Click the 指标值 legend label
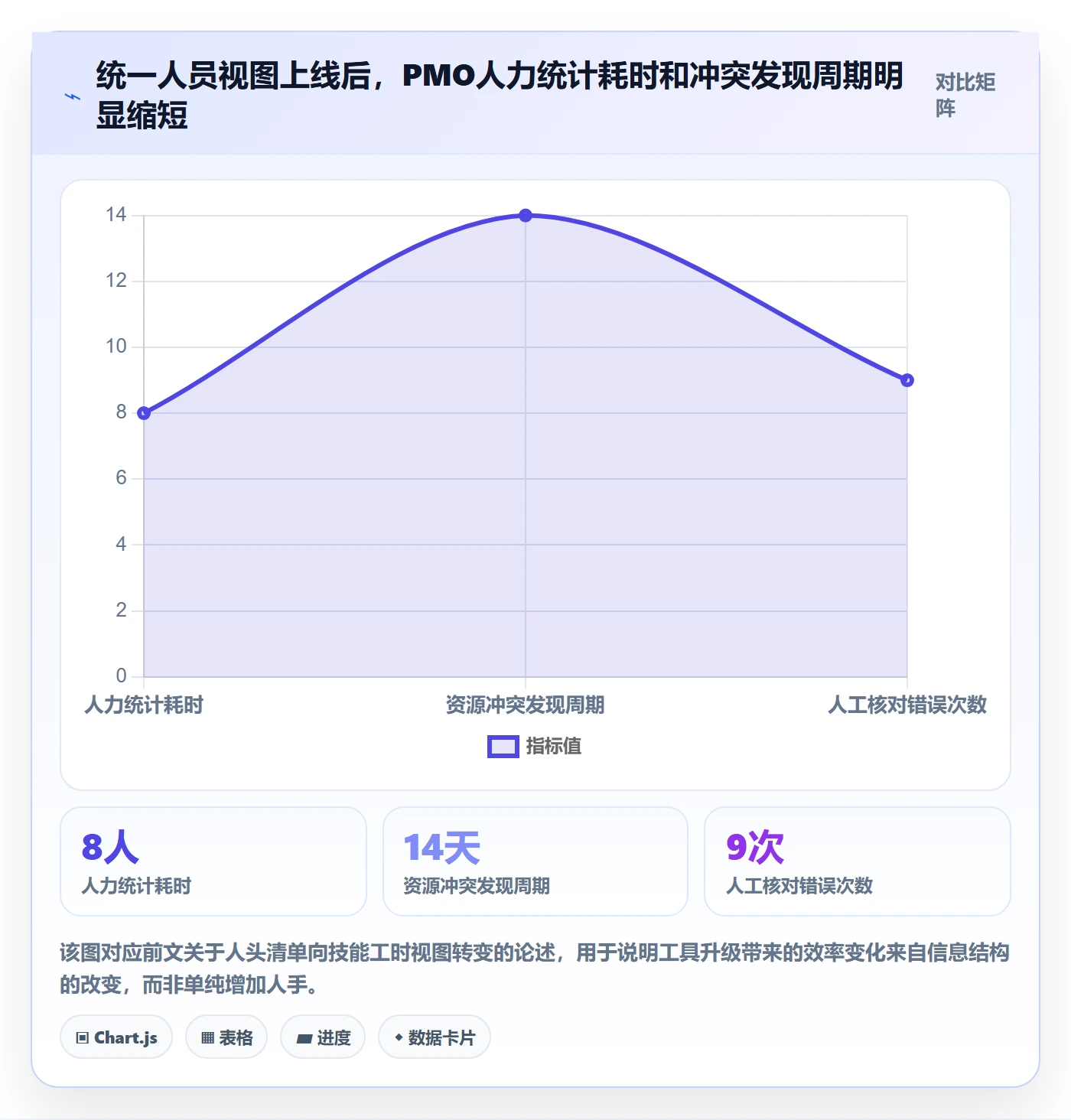This screenshot has height=1120, width=1071. (x=554, y=747)
